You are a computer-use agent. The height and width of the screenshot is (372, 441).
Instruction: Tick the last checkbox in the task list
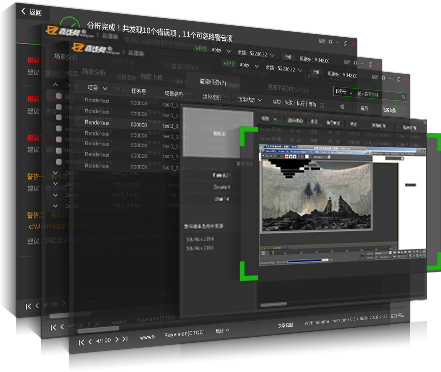click(59, 162)
